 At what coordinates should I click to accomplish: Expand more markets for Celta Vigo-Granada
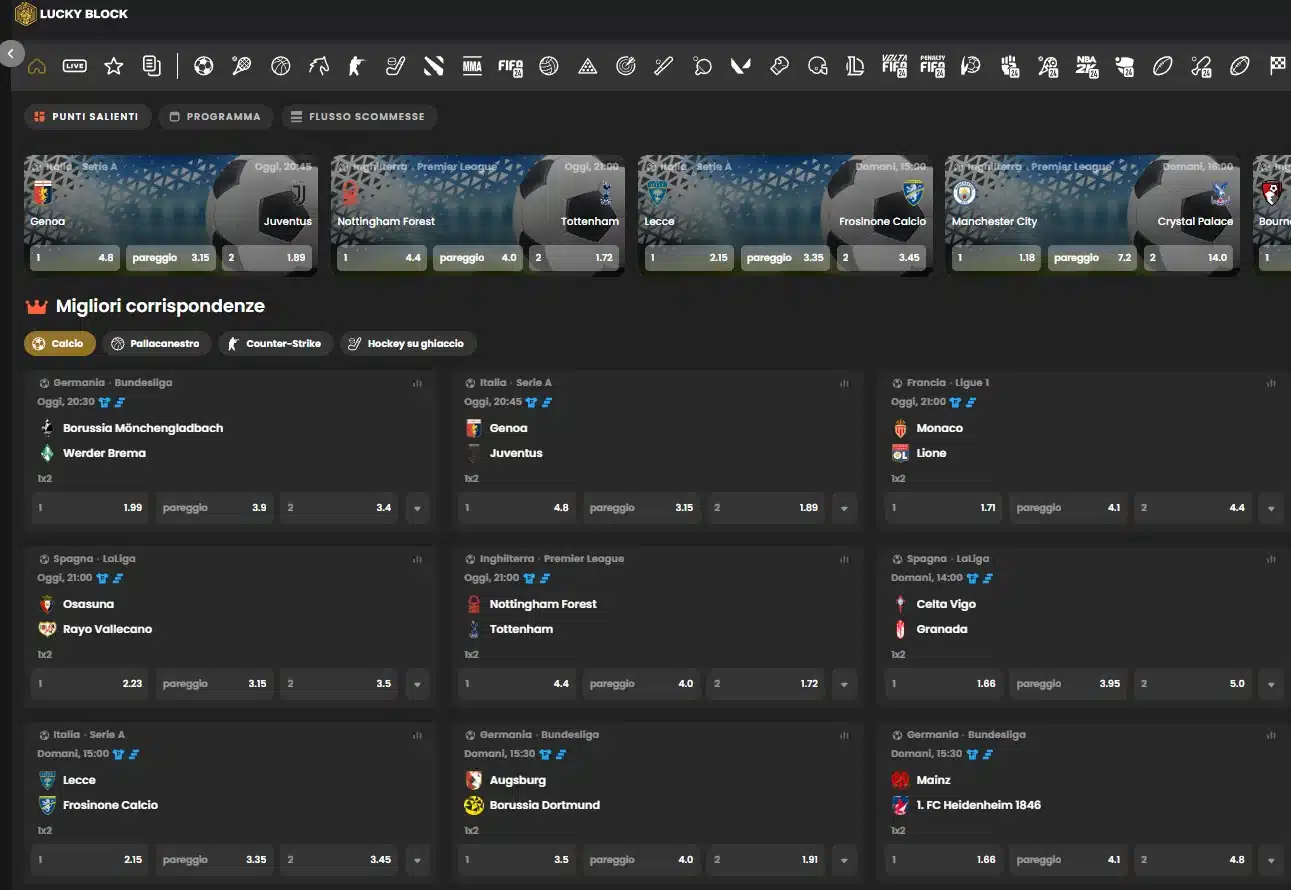coord(1270,684)
